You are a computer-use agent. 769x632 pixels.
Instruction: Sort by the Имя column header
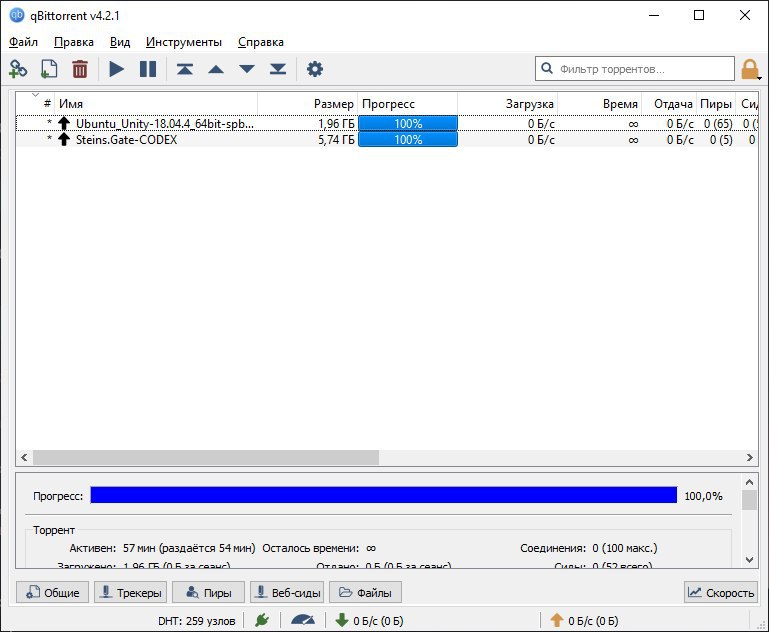click(x=156, y=103)
